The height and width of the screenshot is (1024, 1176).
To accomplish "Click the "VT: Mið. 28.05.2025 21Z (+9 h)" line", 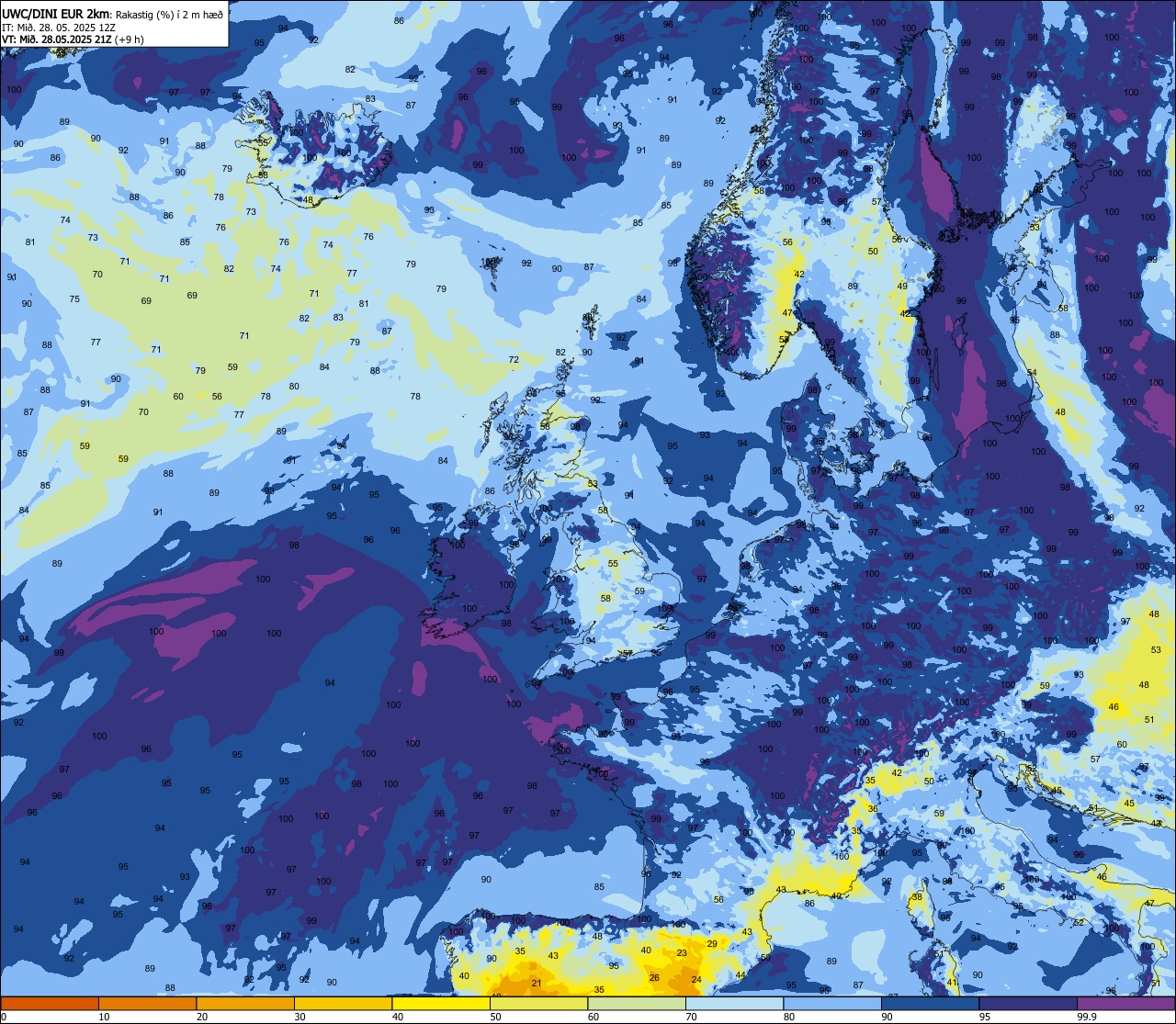I will click(73, 39).
